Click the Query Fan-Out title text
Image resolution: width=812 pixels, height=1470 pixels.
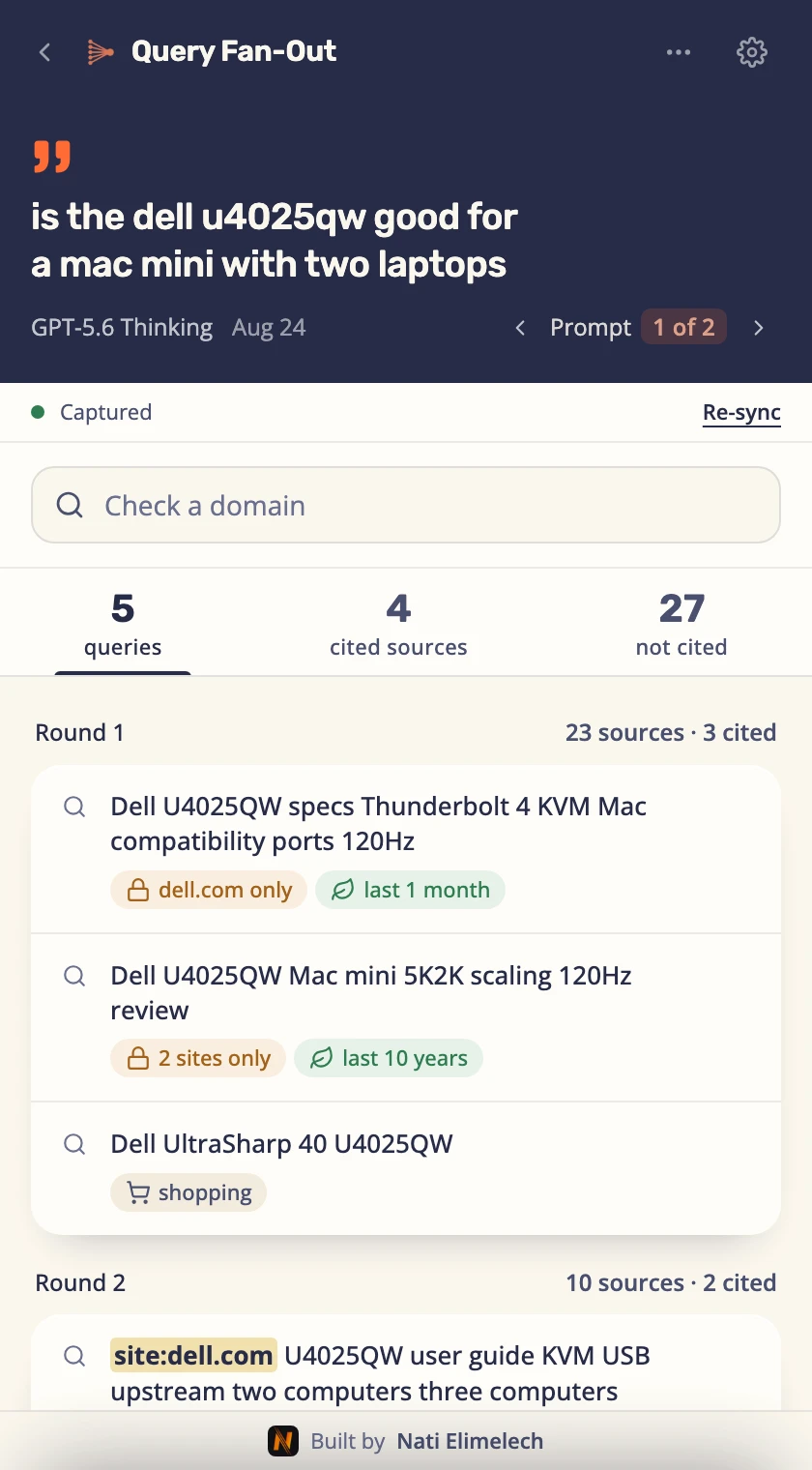coord(234,51)
